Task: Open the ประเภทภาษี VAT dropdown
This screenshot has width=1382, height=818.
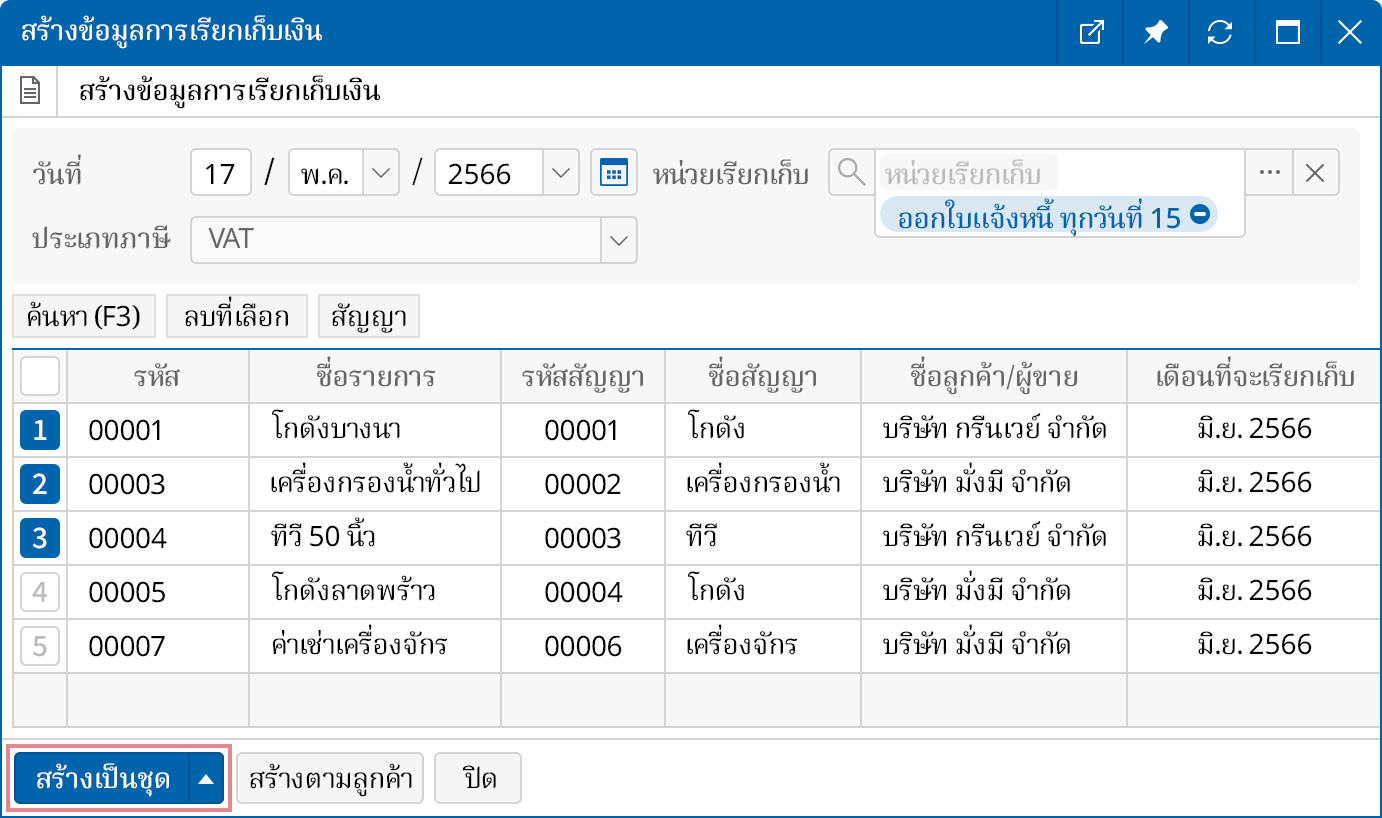Action: pyautogui.click(x=618, y=240)
